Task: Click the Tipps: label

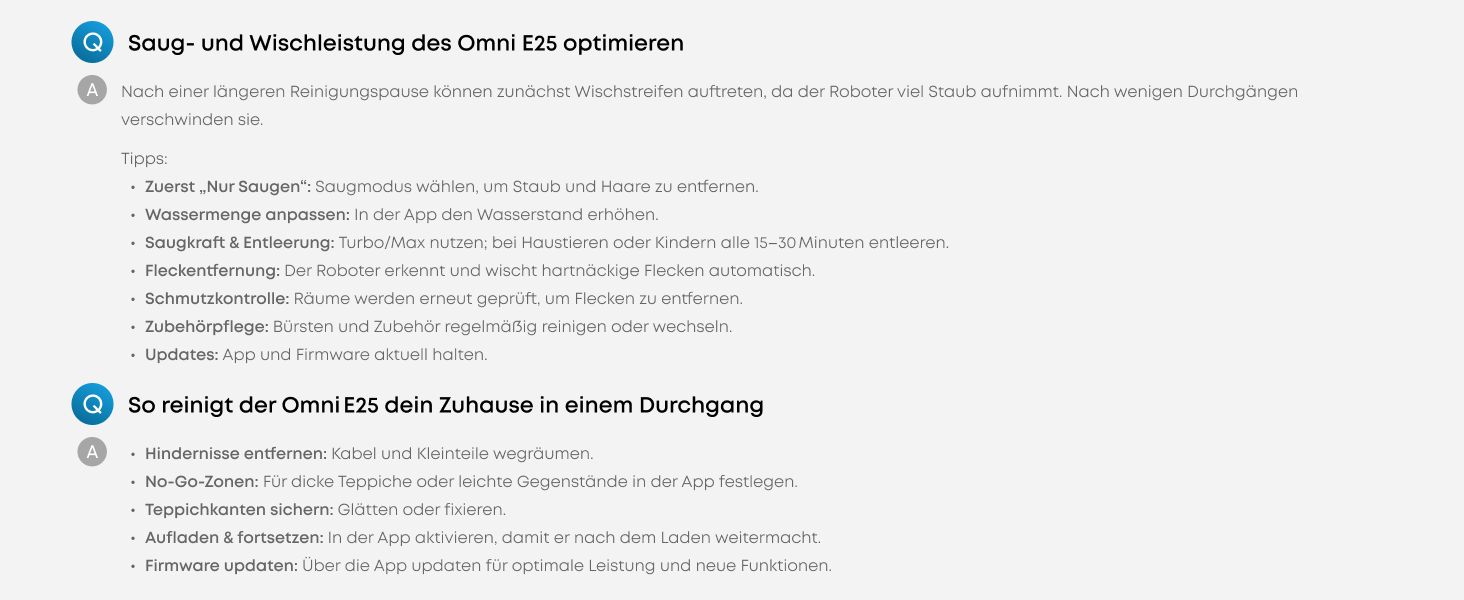Action: pos(144,159)
